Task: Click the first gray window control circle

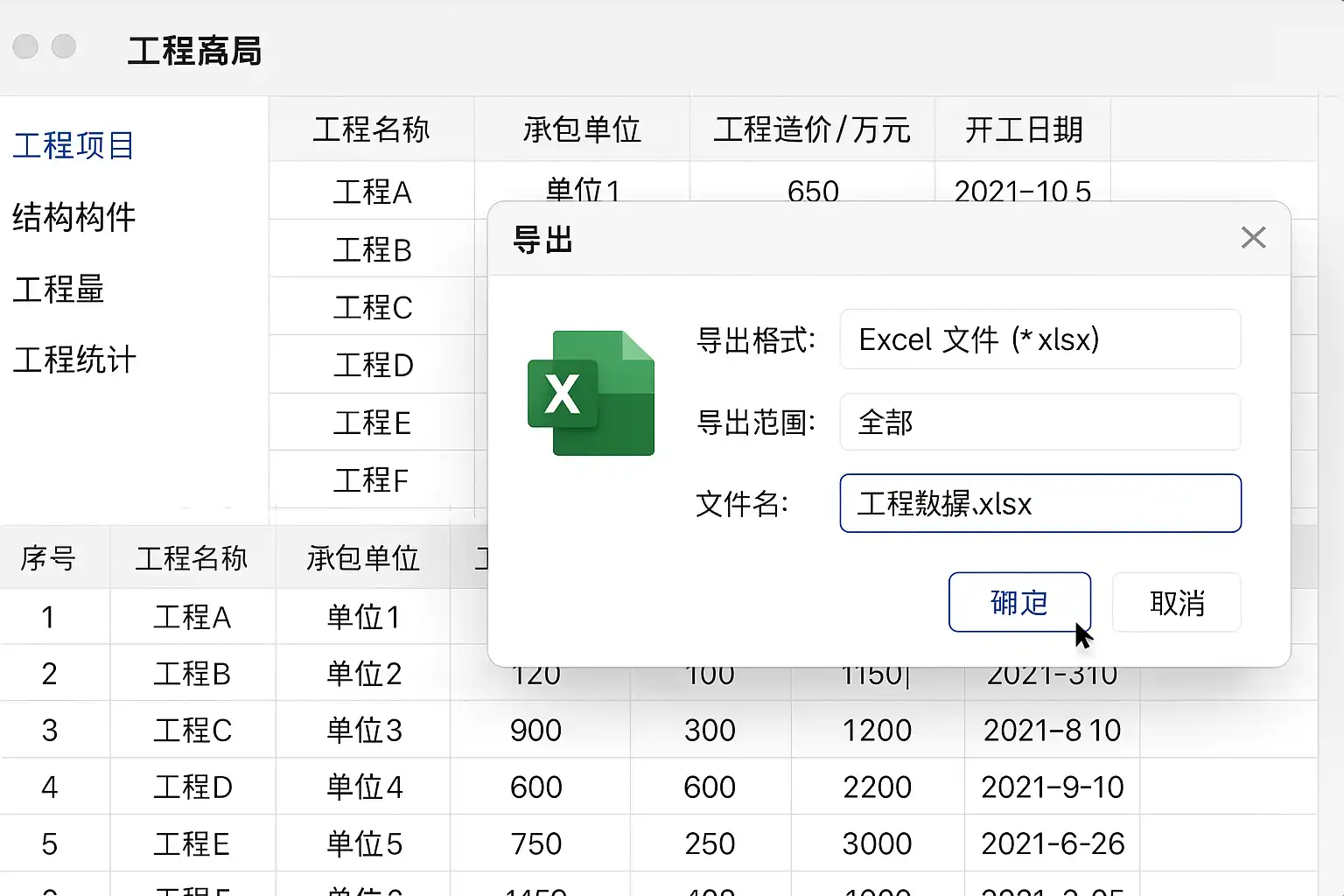Action: 25,46
